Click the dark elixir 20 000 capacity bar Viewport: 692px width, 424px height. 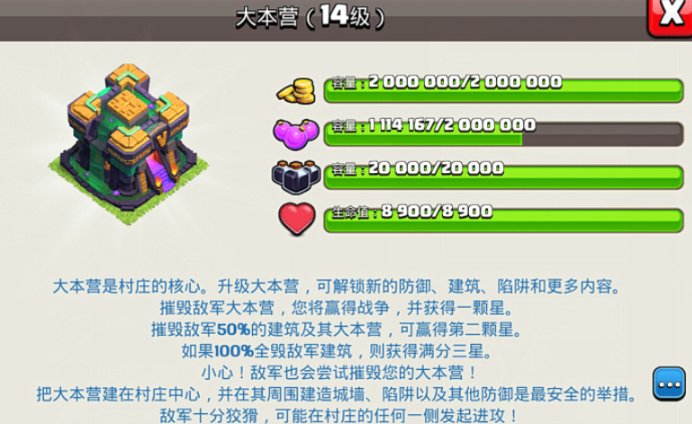pos(504,177)
